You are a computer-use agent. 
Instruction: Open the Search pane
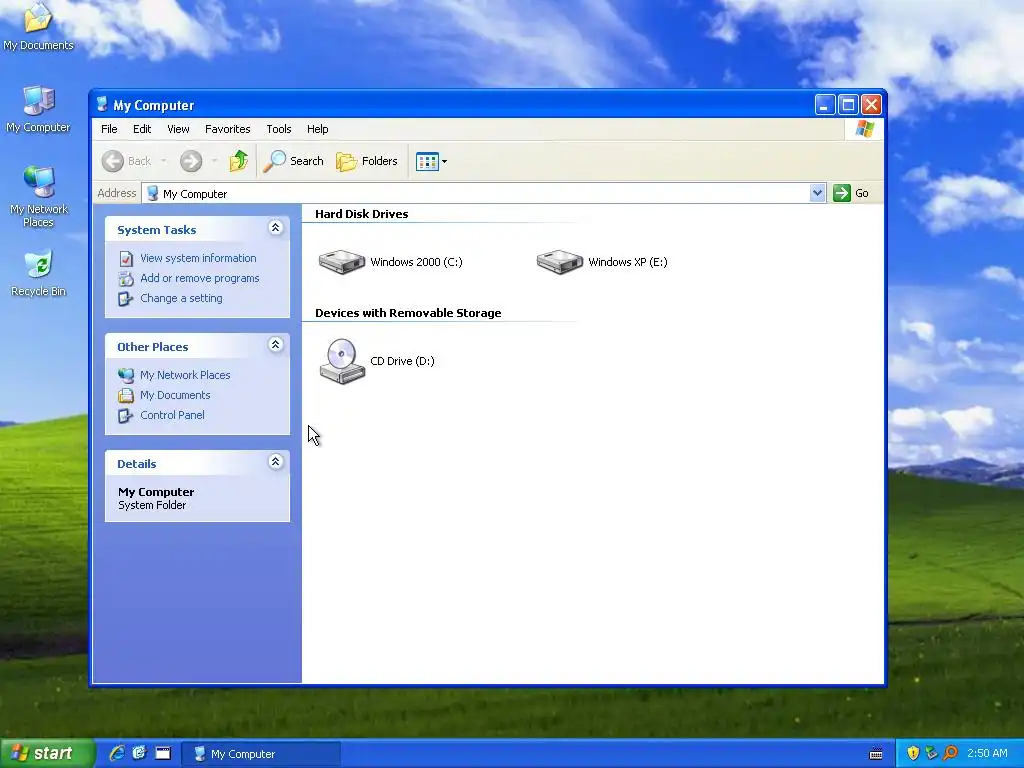coord(293,161)
